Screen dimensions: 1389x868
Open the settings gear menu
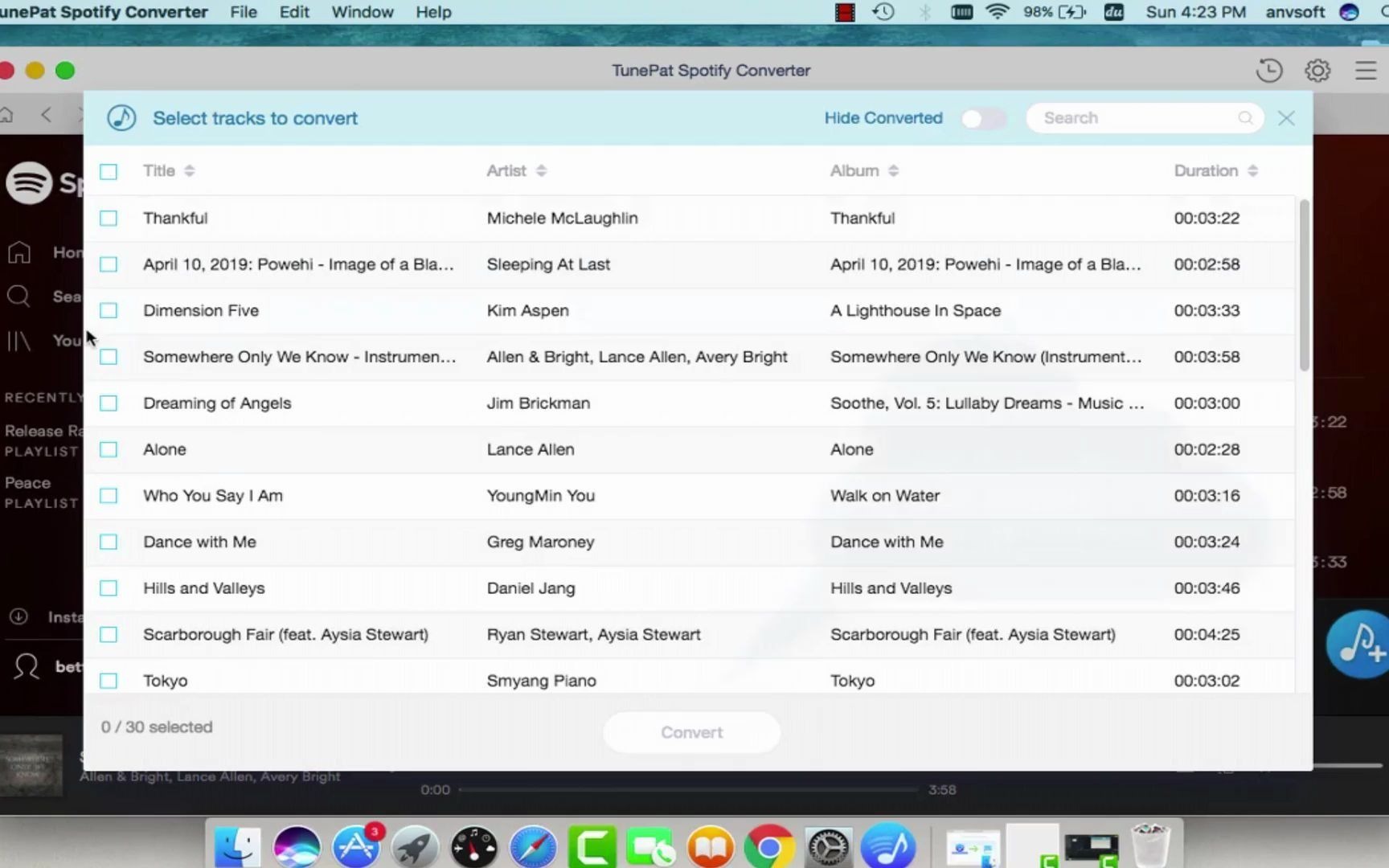1317,70
